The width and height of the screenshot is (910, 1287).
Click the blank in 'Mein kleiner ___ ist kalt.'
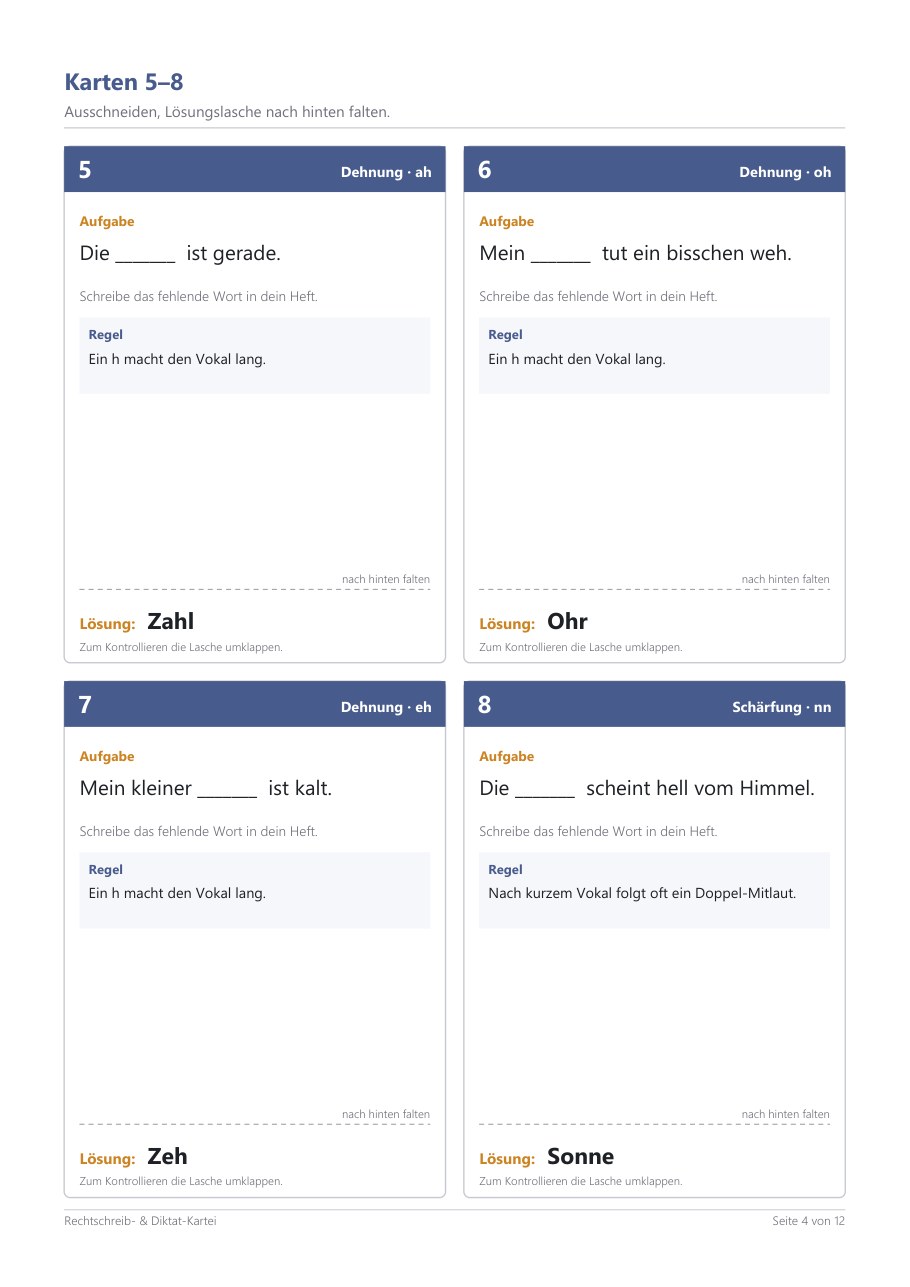tap(227, 790)
